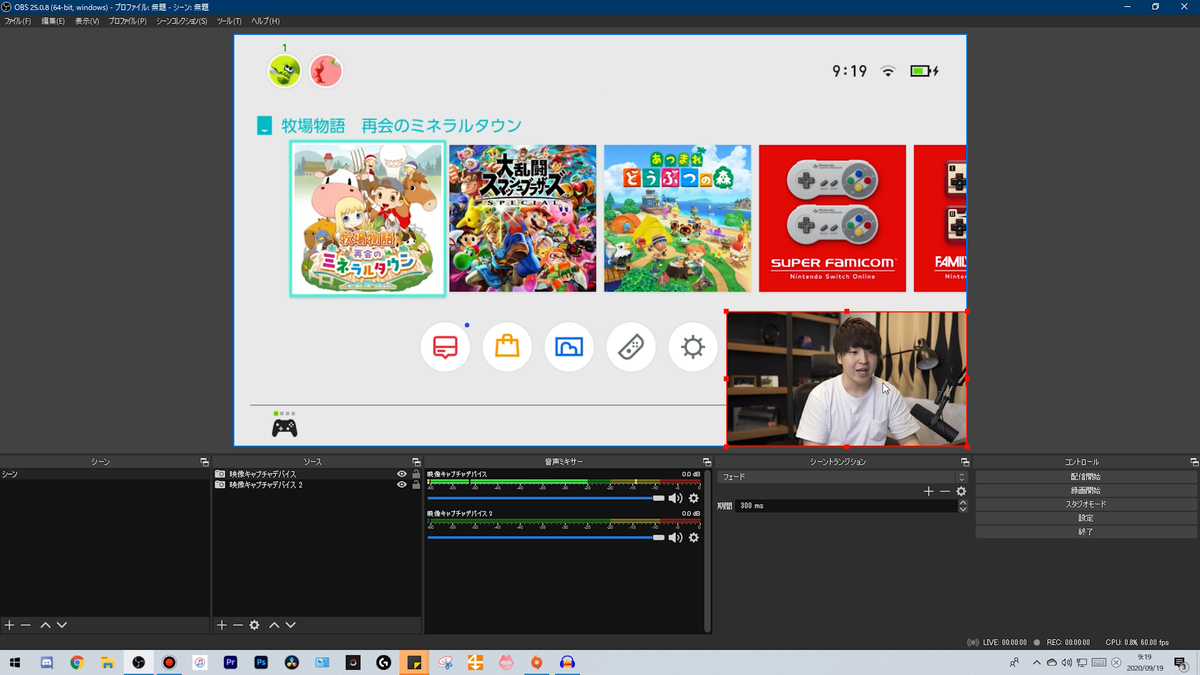The image size is (1200, 675).
Task: Open DaVinci Resolve from the taskbar
Action: click(292, 662)
